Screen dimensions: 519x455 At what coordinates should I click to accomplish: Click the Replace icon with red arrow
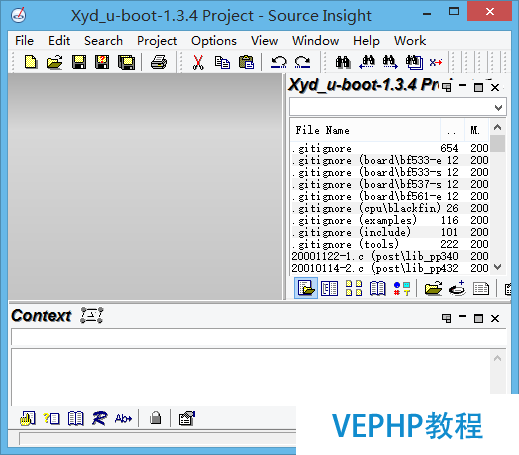(436, 62)
